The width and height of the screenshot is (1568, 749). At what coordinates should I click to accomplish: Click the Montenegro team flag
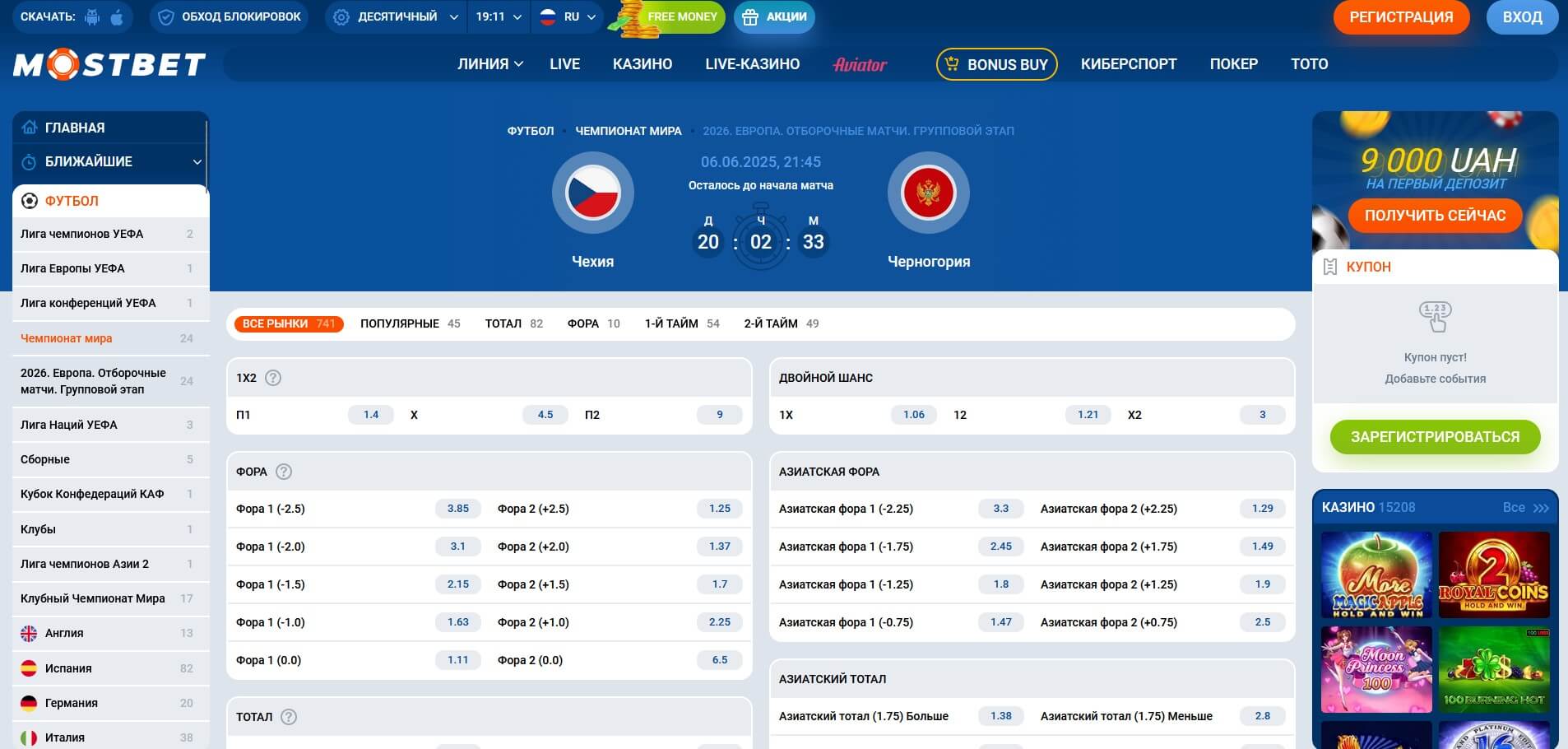(x=929, y=193)
